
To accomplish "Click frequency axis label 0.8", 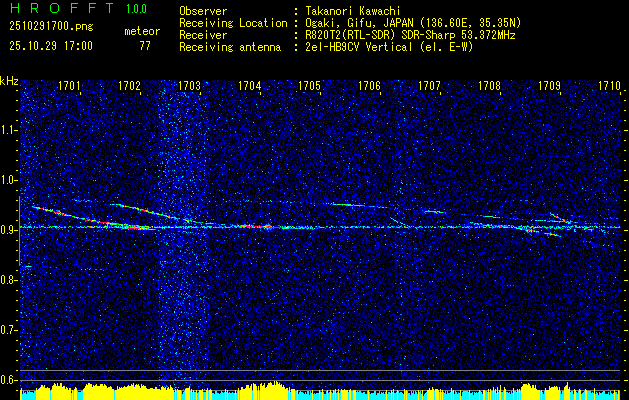I will click(9, 280).
